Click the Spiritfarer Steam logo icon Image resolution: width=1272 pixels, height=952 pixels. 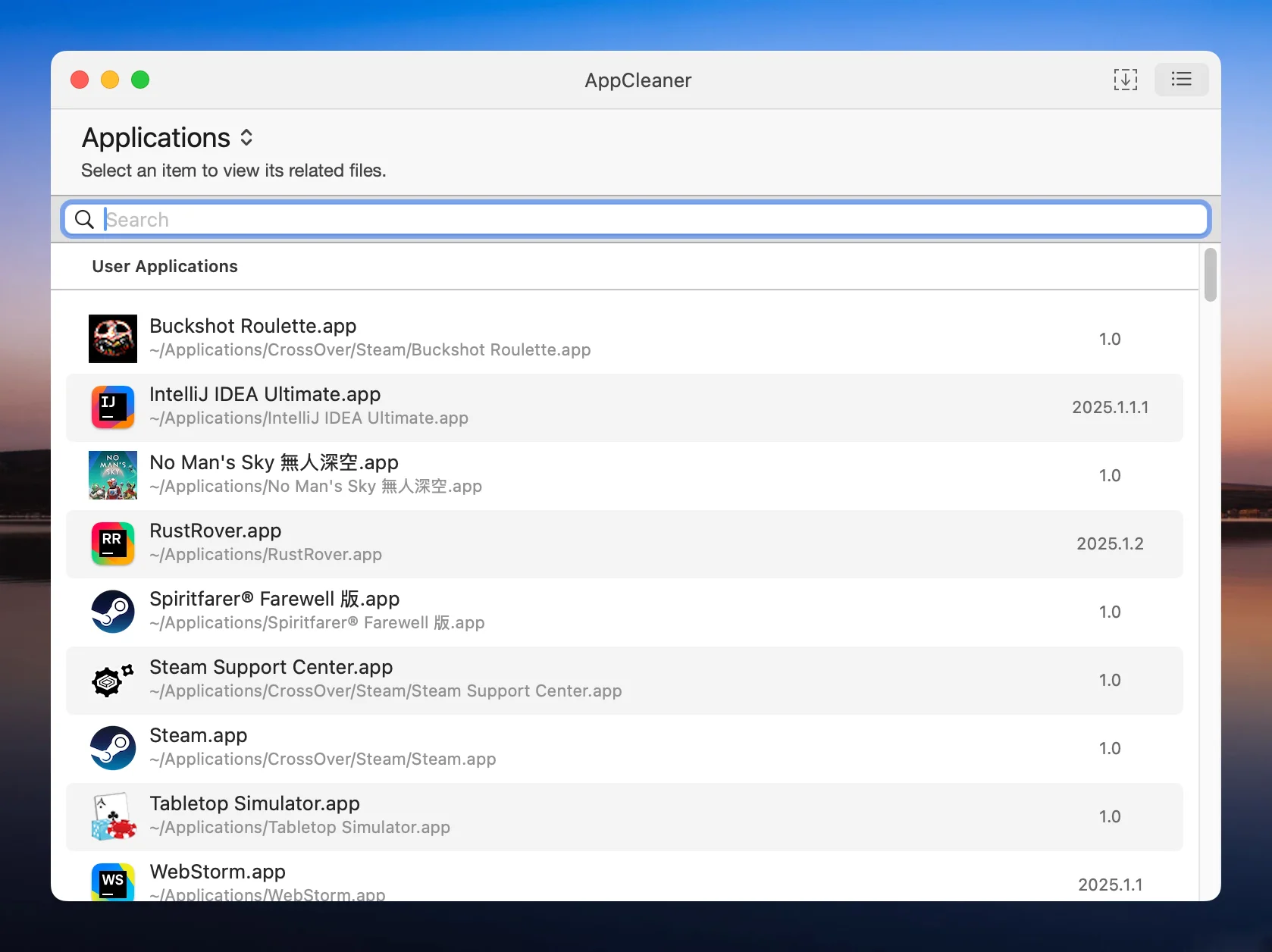113,612
